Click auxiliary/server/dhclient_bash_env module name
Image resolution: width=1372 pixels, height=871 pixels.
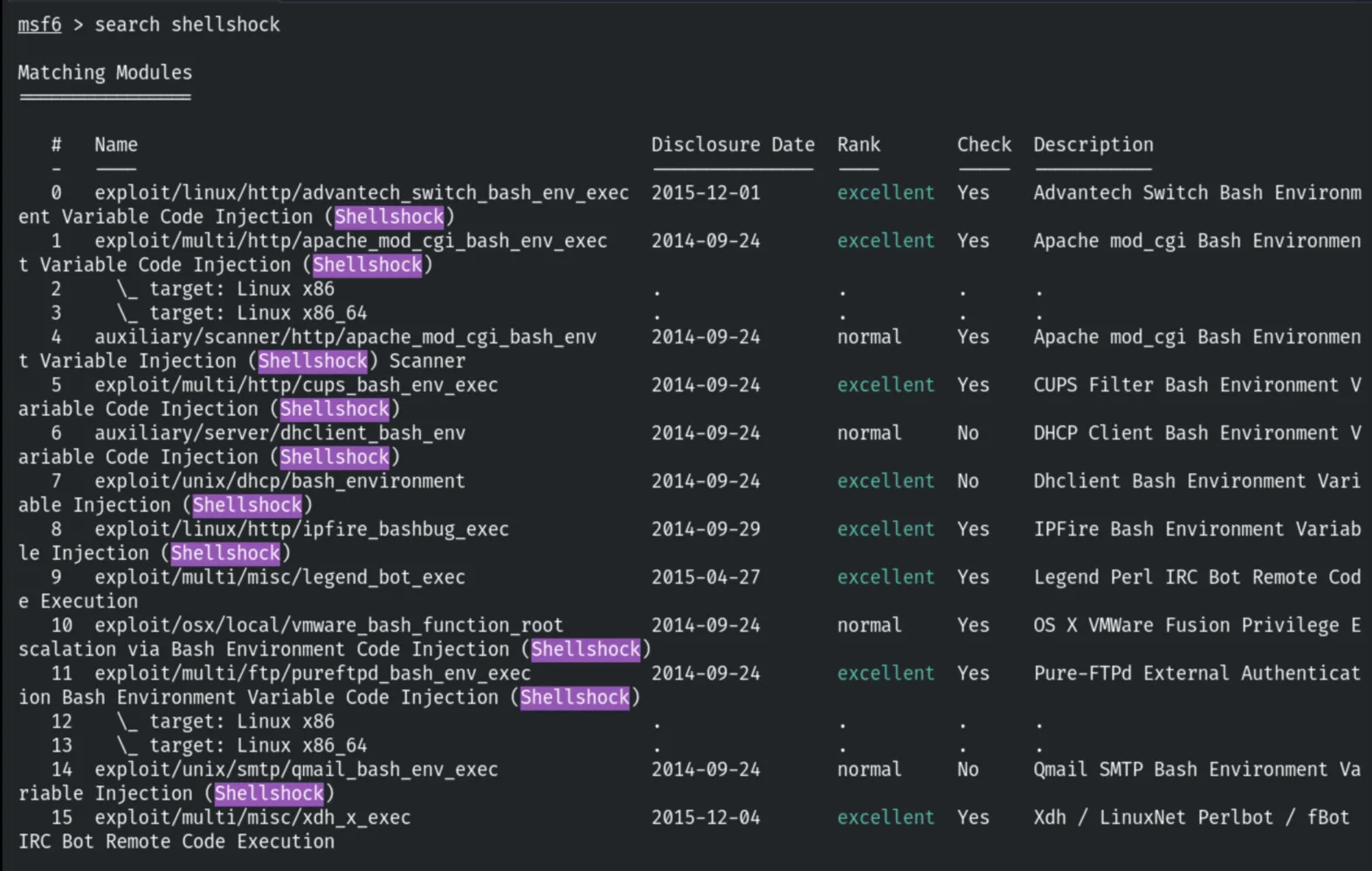click(279, 433)
